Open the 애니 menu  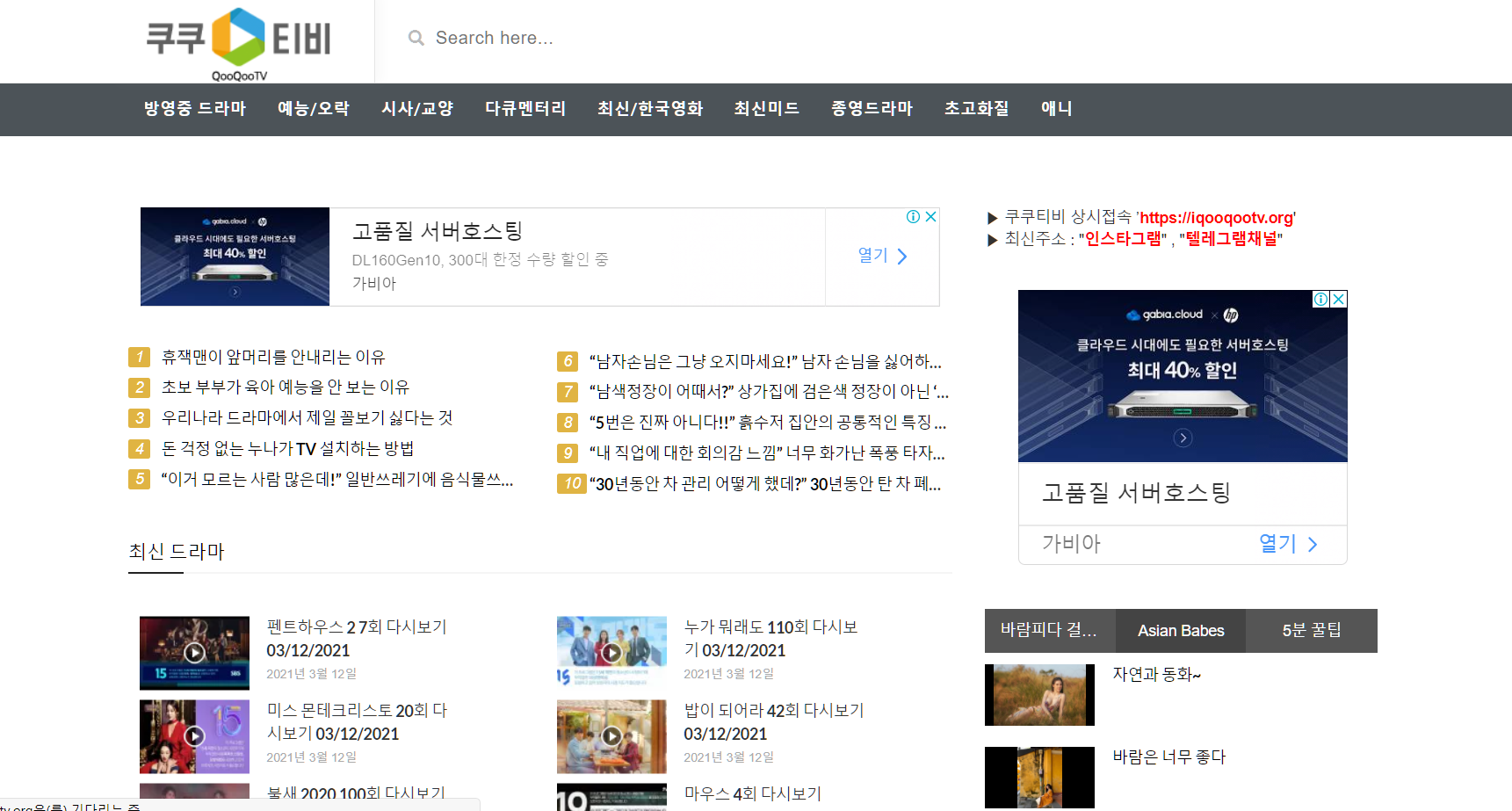point(1057,108)
